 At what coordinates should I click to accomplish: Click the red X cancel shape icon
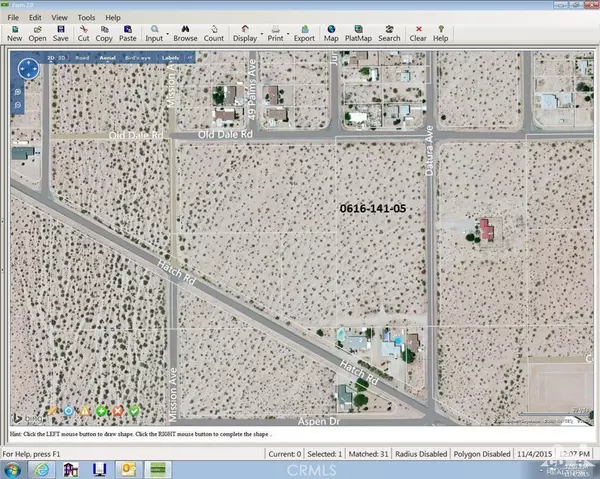118,411
